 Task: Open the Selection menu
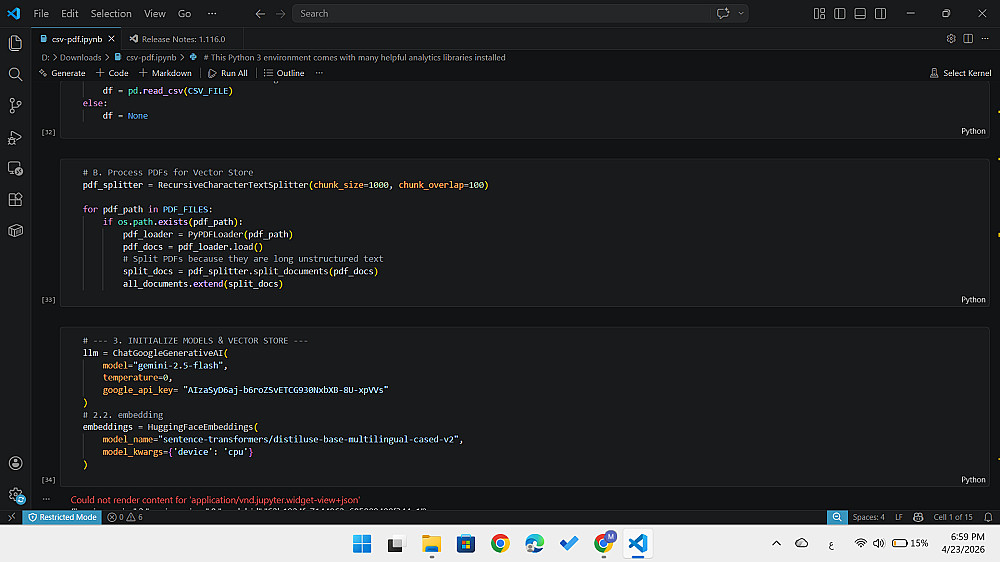click(110, 14)
